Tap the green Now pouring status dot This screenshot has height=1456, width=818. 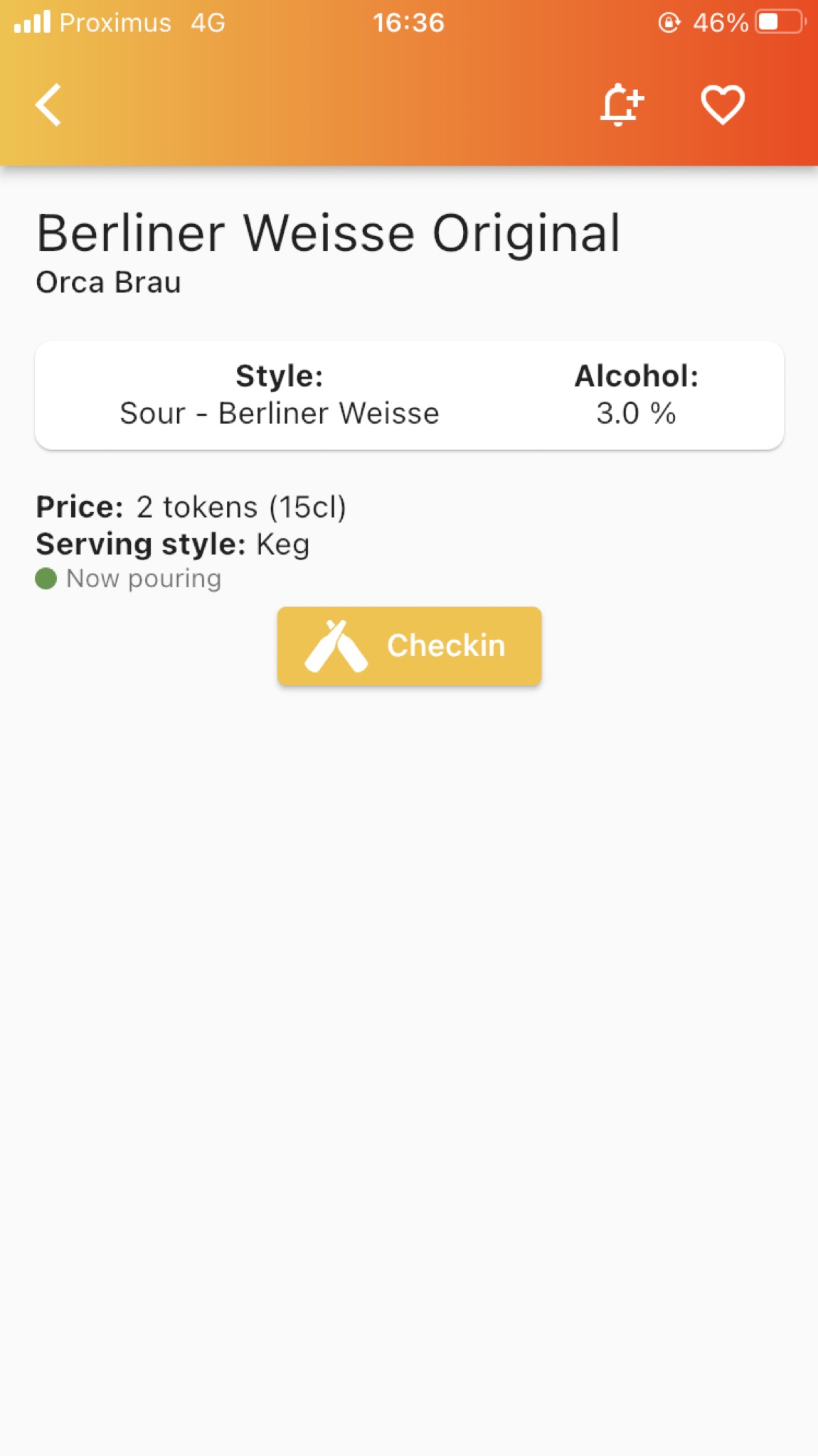tap(46, 579)
